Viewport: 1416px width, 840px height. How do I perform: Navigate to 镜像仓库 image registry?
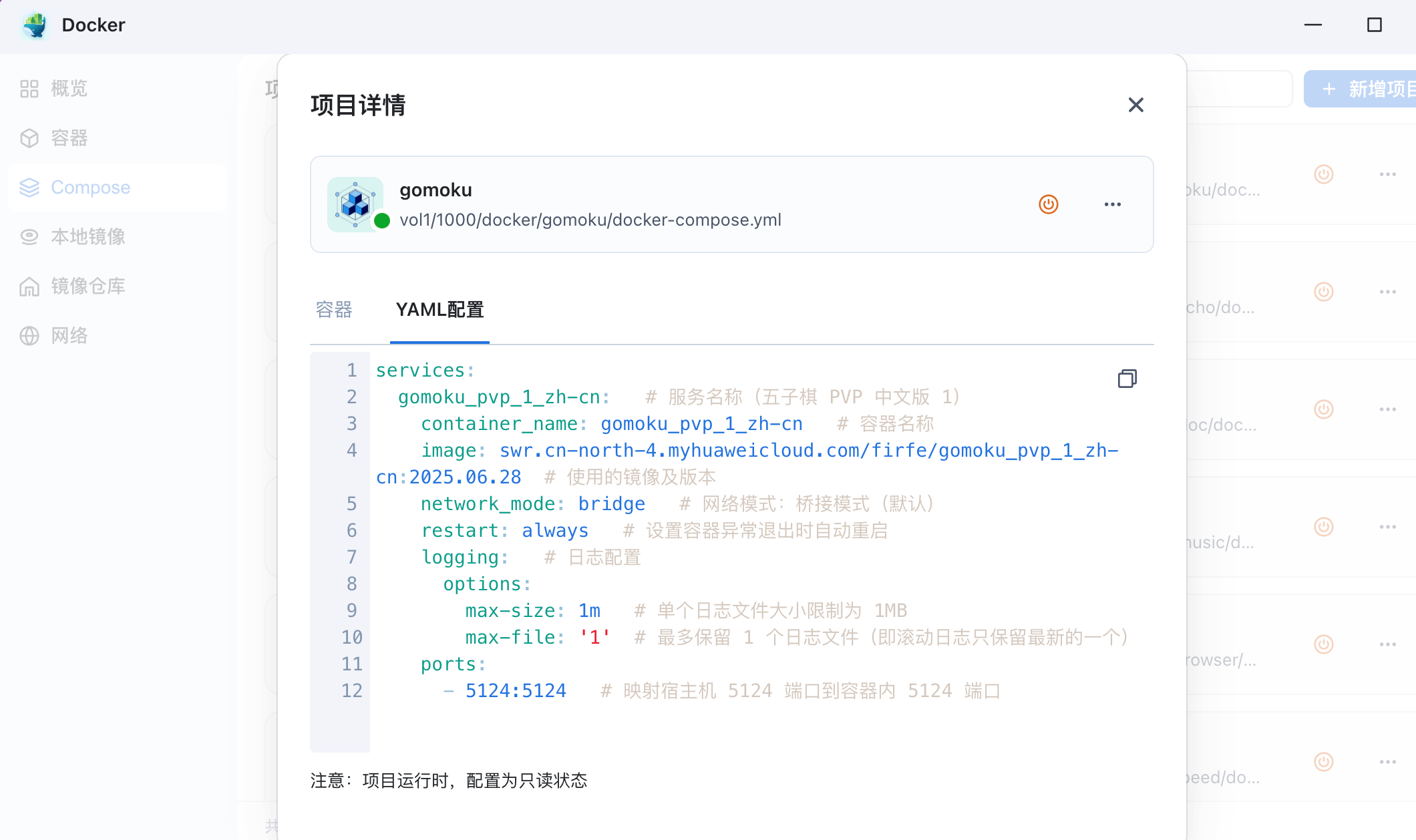tap(87, 286)
